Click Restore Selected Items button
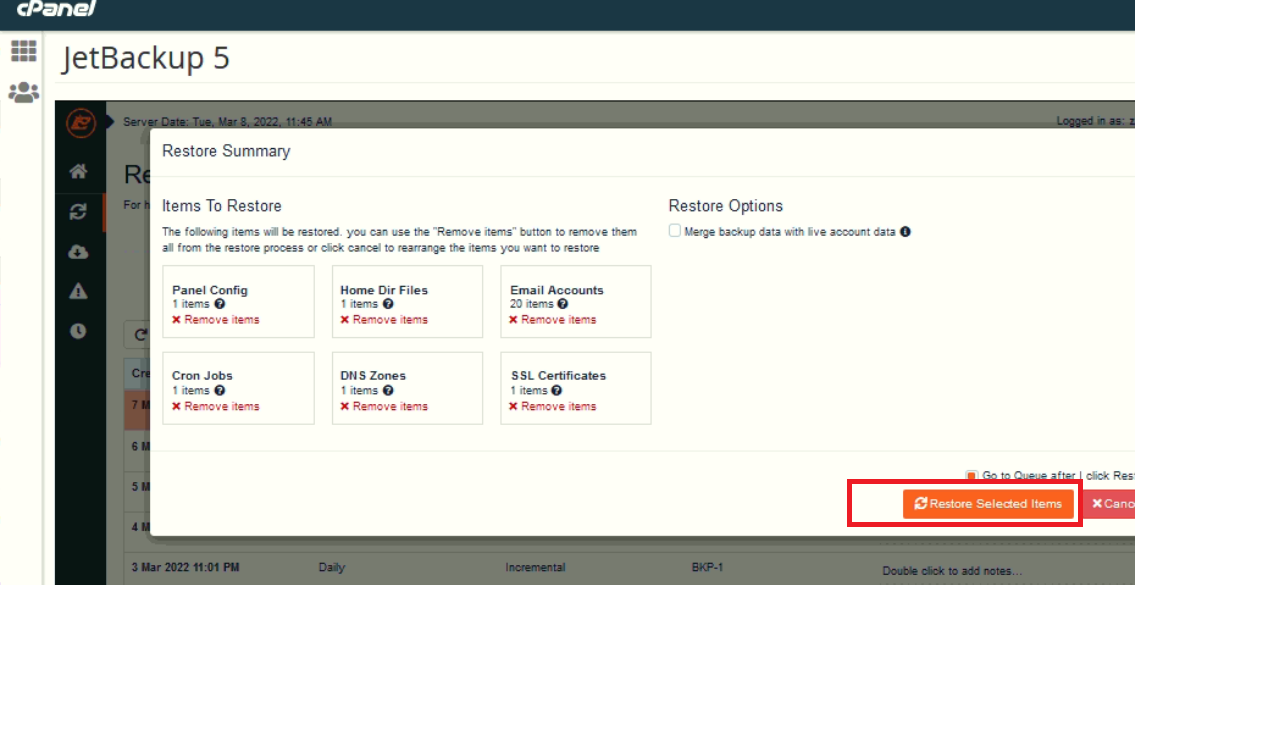The height and width of the screenshot is (737, 1288). coord(988,504)
